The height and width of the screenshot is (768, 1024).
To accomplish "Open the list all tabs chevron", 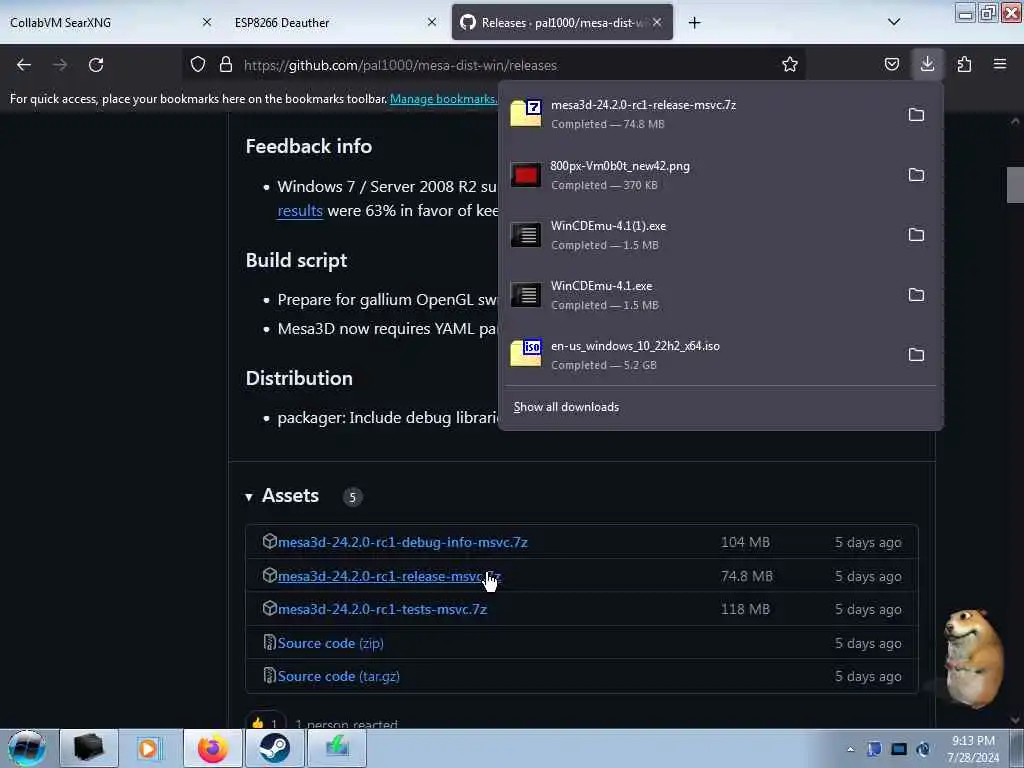I will 894,22.
